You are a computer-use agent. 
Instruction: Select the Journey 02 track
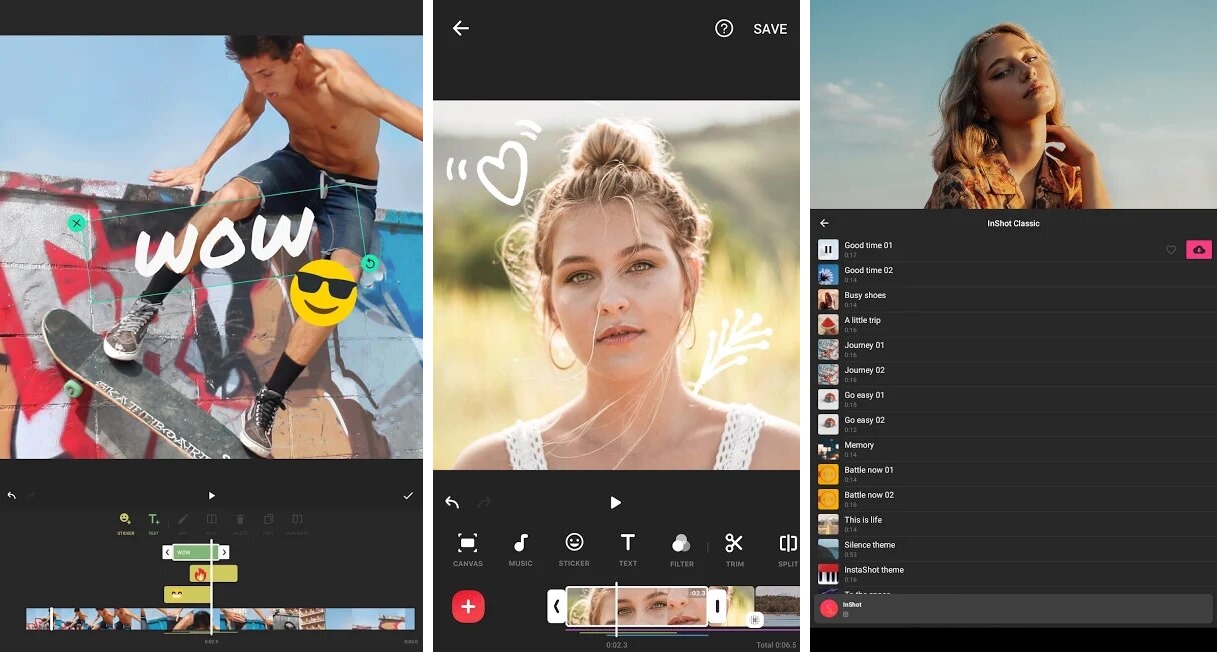1015,375
